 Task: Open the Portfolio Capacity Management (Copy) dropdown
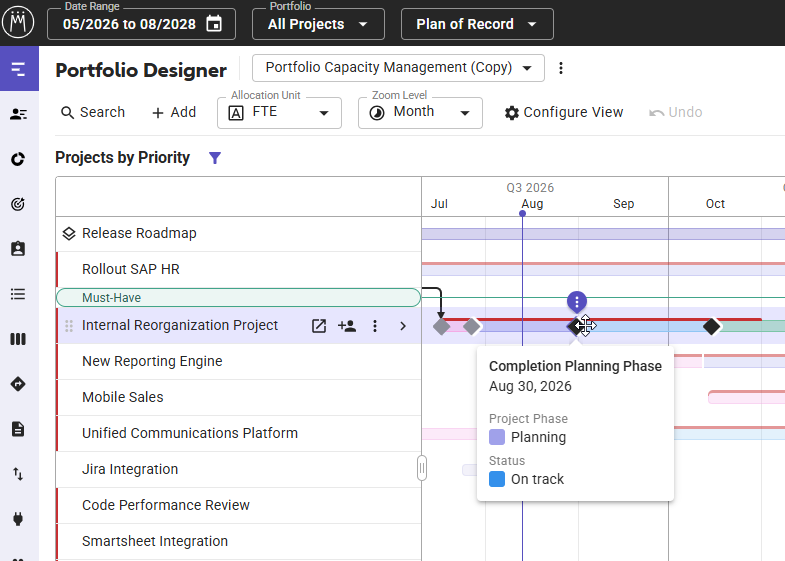coord(398,68)
